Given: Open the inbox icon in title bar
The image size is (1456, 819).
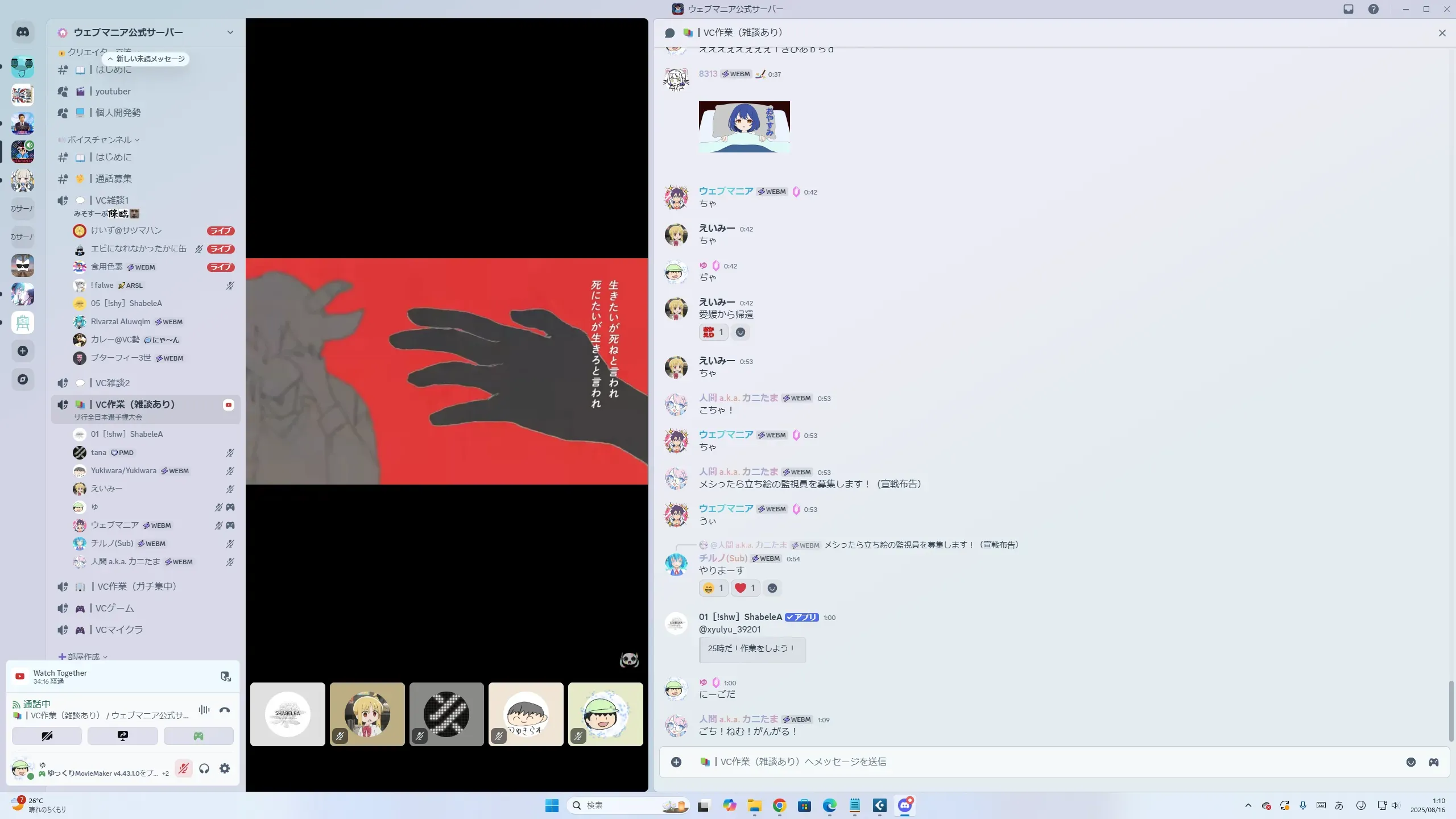Looking at the screenshot, I should coord(1349,9).
